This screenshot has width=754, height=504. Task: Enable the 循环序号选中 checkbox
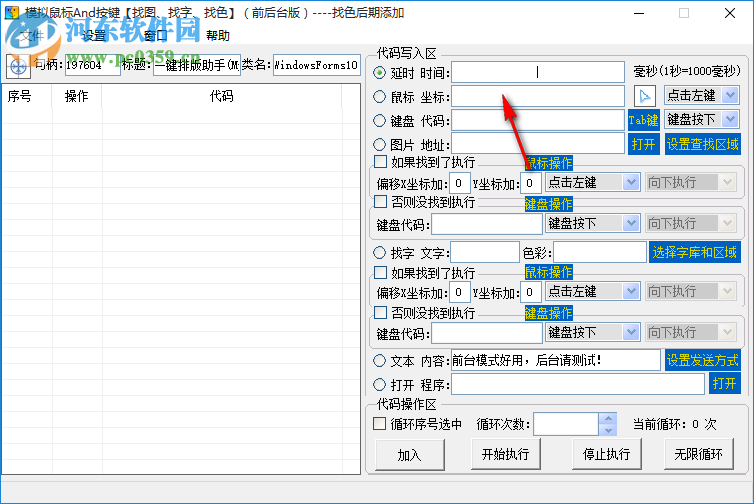click(x=379, y=424)
